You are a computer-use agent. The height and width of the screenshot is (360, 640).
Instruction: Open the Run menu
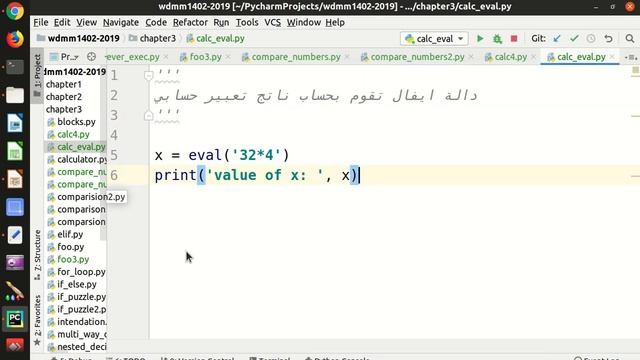(x=221, y=22)
